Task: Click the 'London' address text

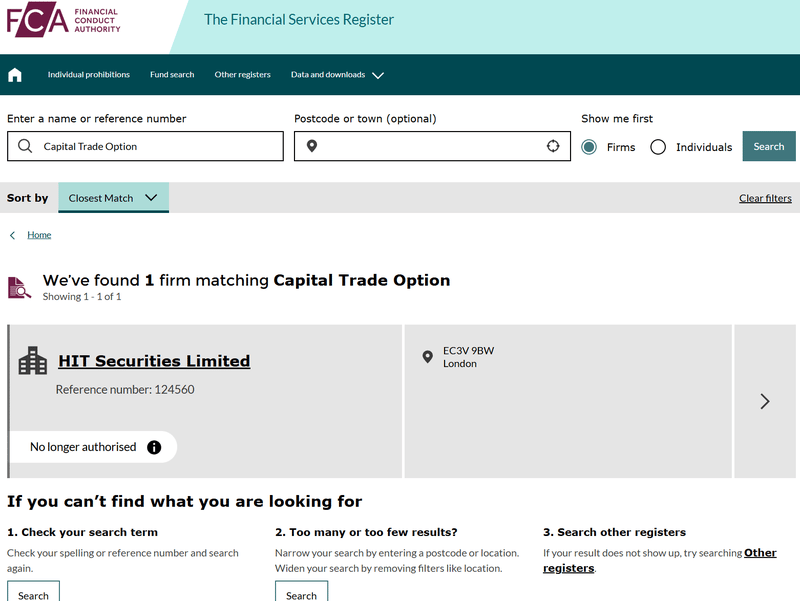Action: (x=460, y=364)
